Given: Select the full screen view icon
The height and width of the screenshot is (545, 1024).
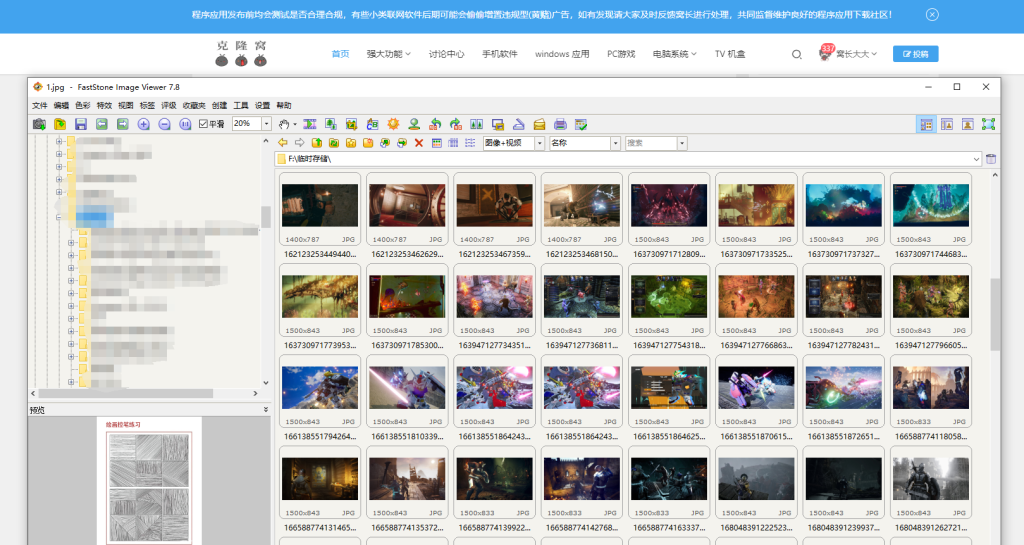Looking at the screenshot, I should click(989, 124).
